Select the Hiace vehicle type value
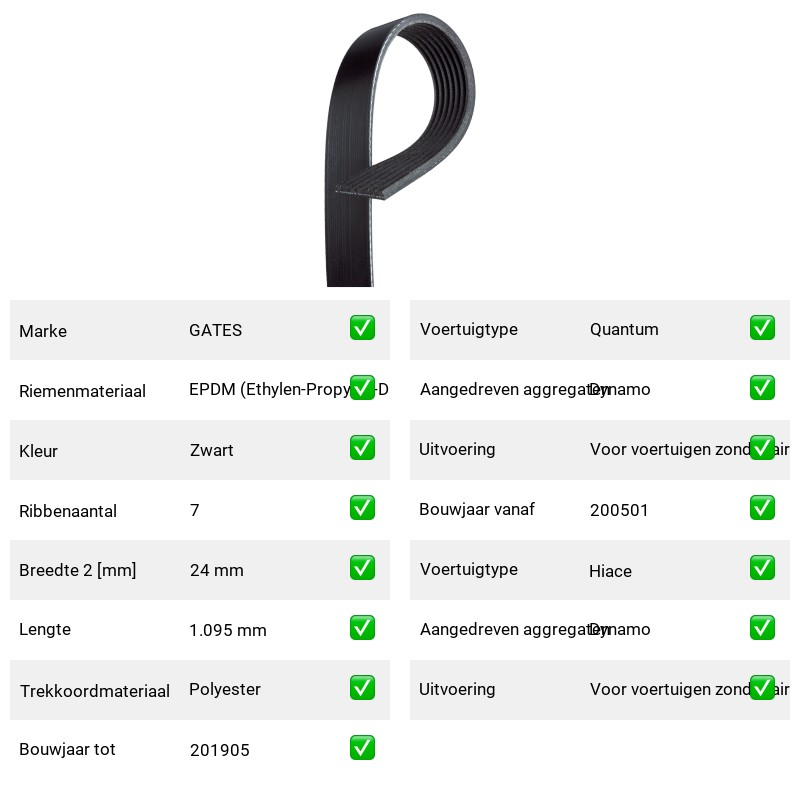This screenshot has width=800, height=800. pos(610,571)
